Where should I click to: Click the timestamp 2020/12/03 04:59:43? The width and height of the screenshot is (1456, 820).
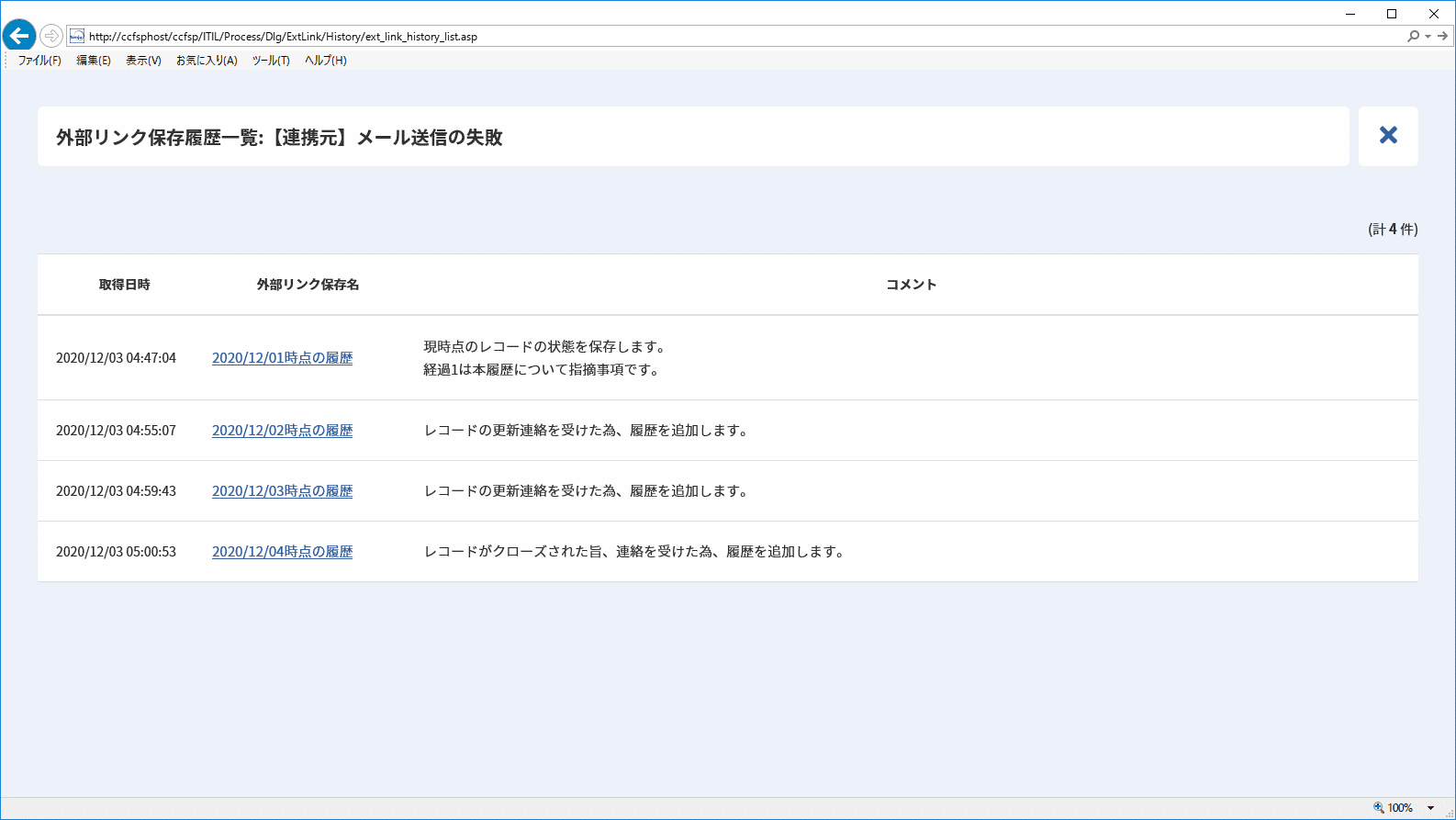[x=116, y=491]
